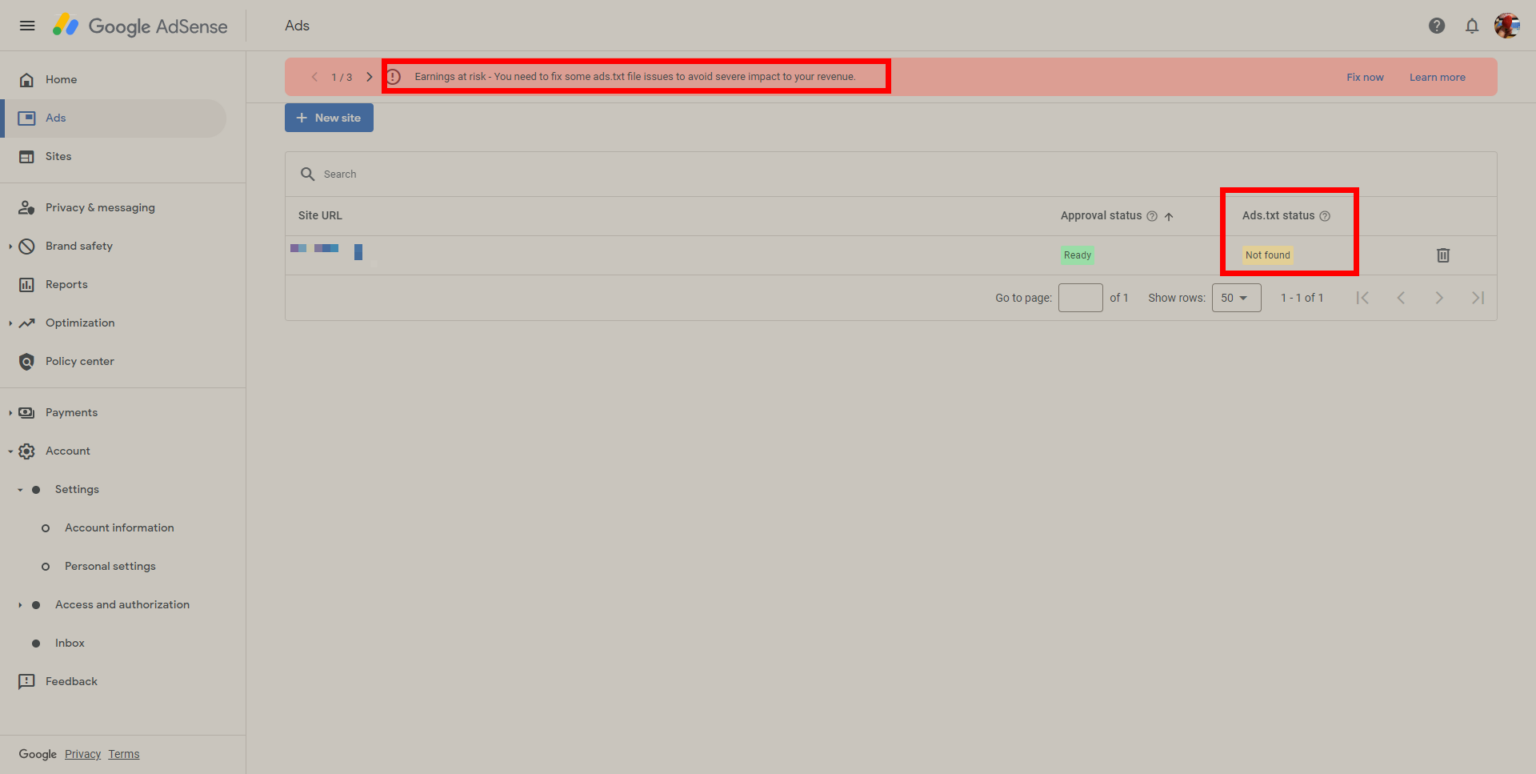This screenshot has height=774, width=1536.
Task: Expand Access and authorization
Action: tap(19, 604)
